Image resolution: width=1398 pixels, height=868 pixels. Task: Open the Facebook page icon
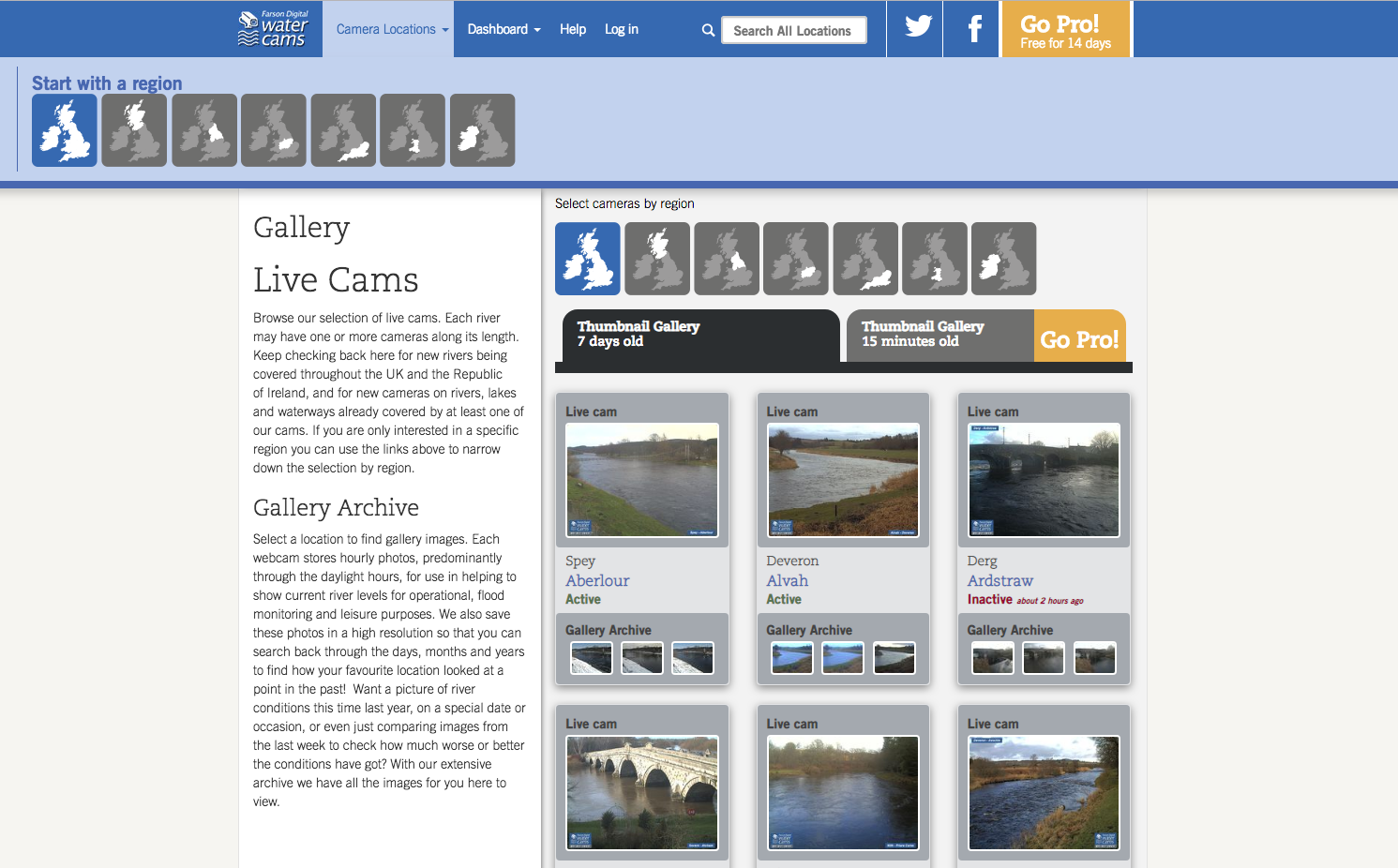(x=973, y=29)
